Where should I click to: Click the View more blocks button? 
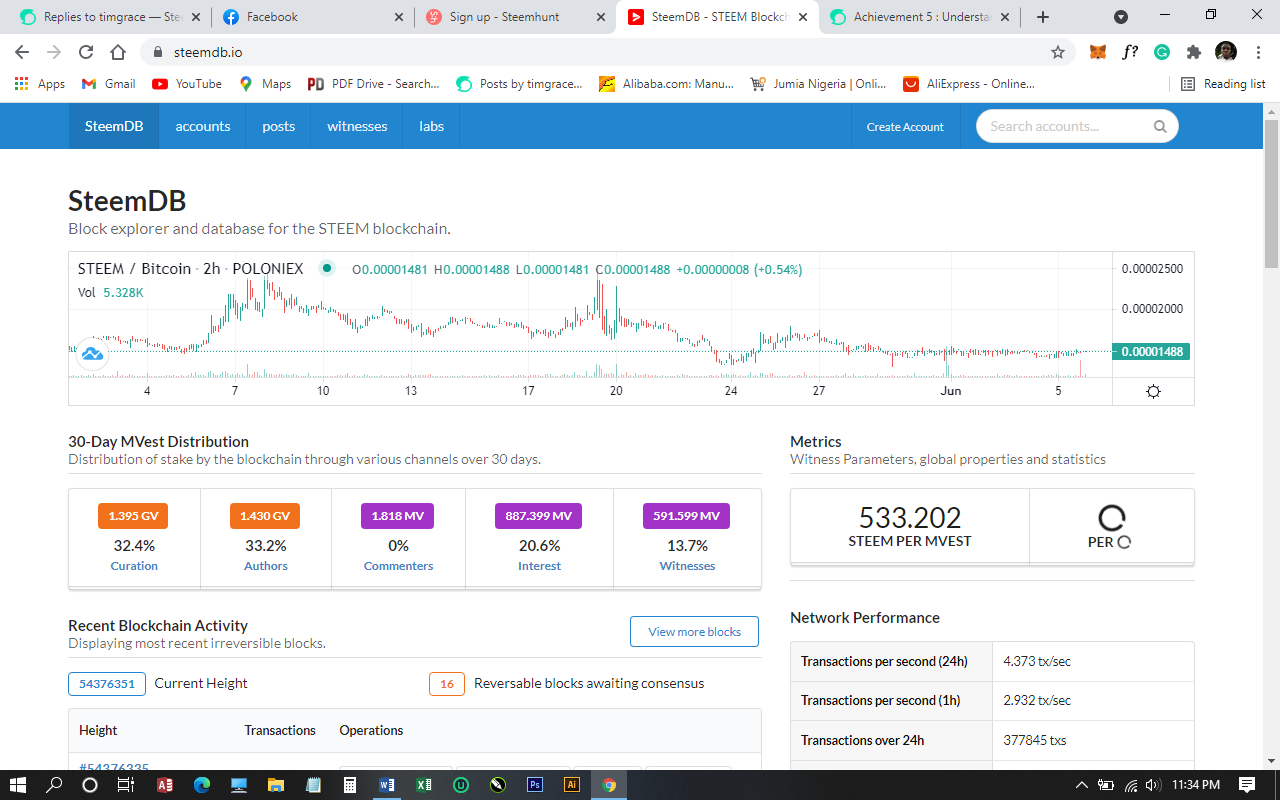(x=694, y=632)
